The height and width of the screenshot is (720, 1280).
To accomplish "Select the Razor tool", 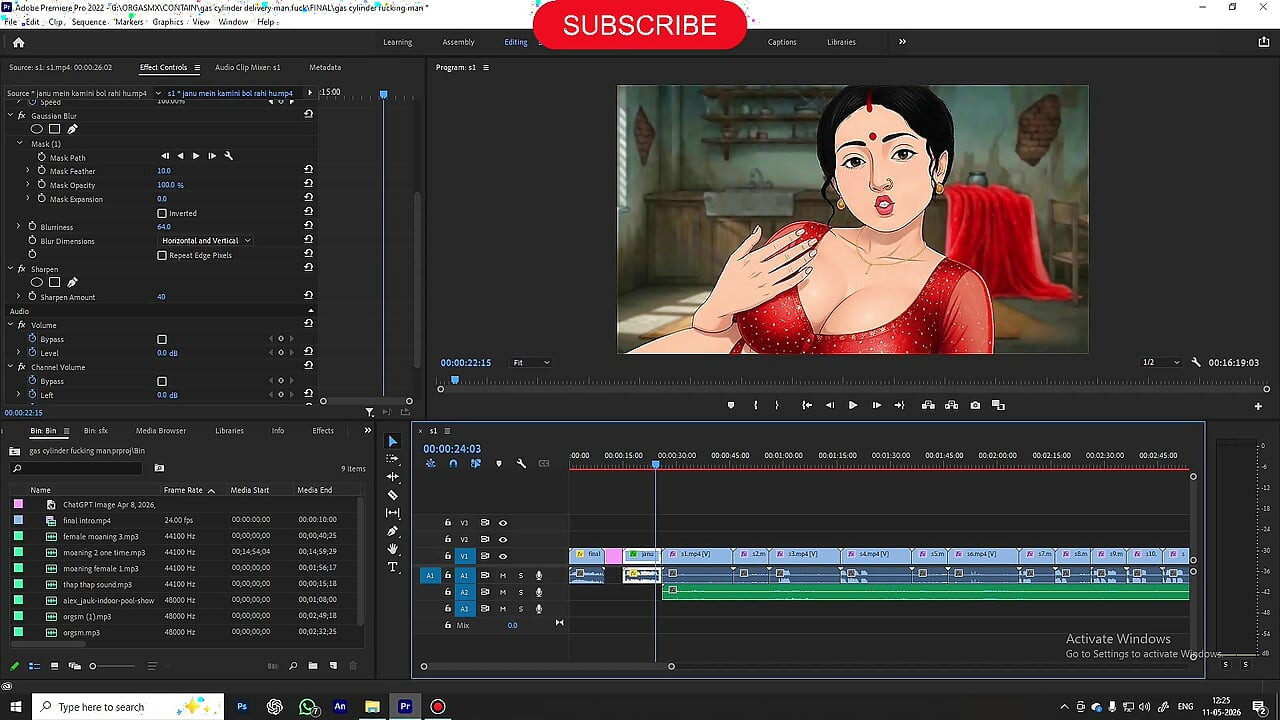I will coord(392,495).
